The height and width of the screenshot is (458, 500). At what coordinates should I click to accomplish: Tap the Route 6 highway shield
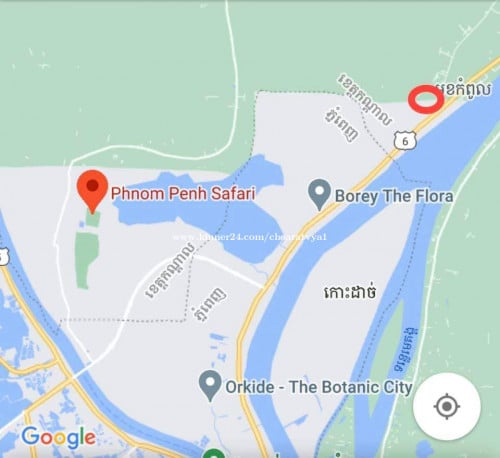click(405, 140)
